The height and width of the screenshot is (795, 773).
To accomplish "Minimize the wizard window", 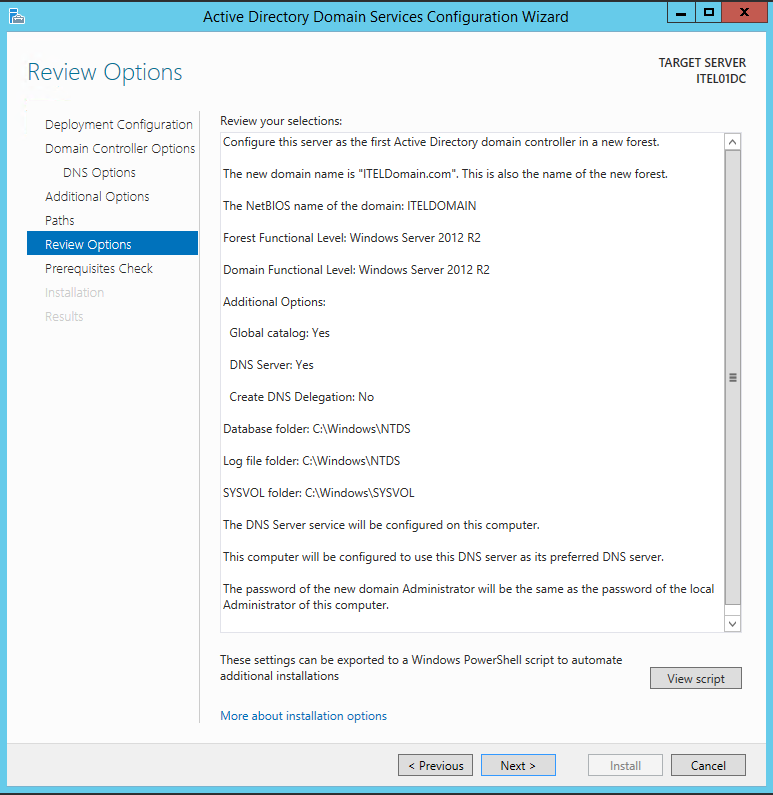I will point(681,12).
